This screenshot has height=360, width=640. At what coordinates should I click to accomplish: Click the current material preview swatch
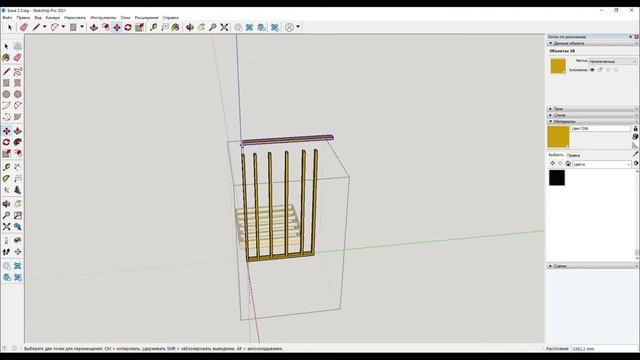click(558, 137)
